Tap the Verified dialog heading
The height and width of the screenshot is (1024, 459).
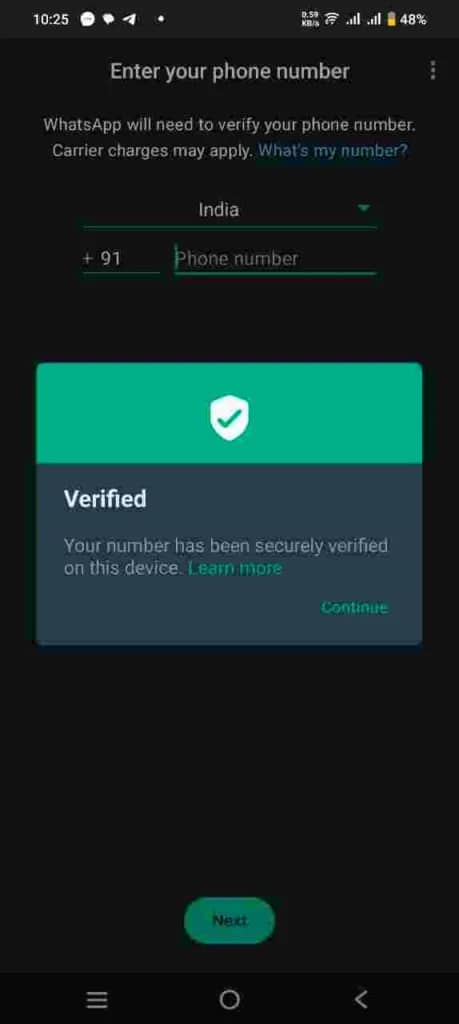click(x=105, y=499)
